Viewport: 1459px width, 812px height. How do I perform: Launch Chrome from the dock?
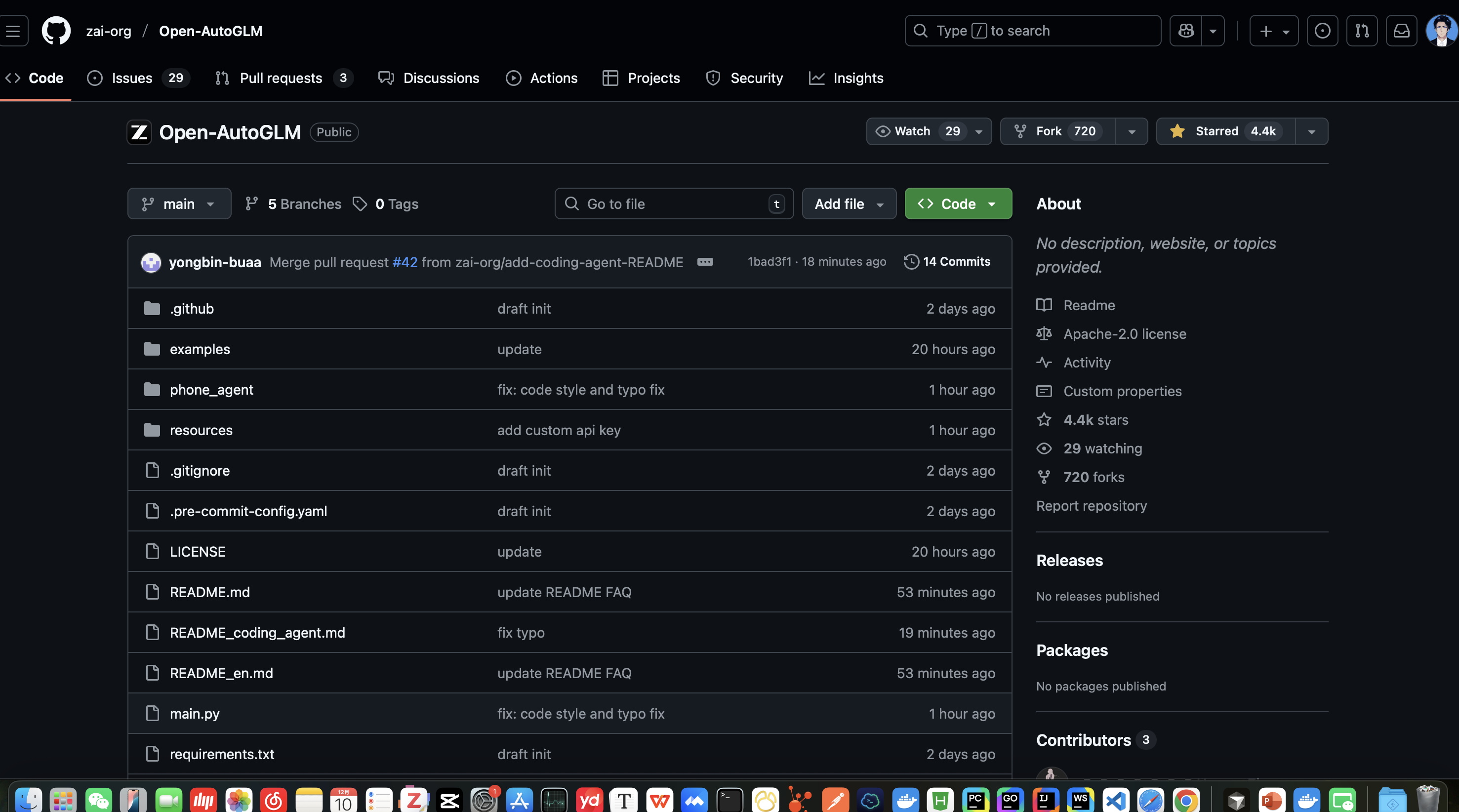click(x=1186, y=800)
